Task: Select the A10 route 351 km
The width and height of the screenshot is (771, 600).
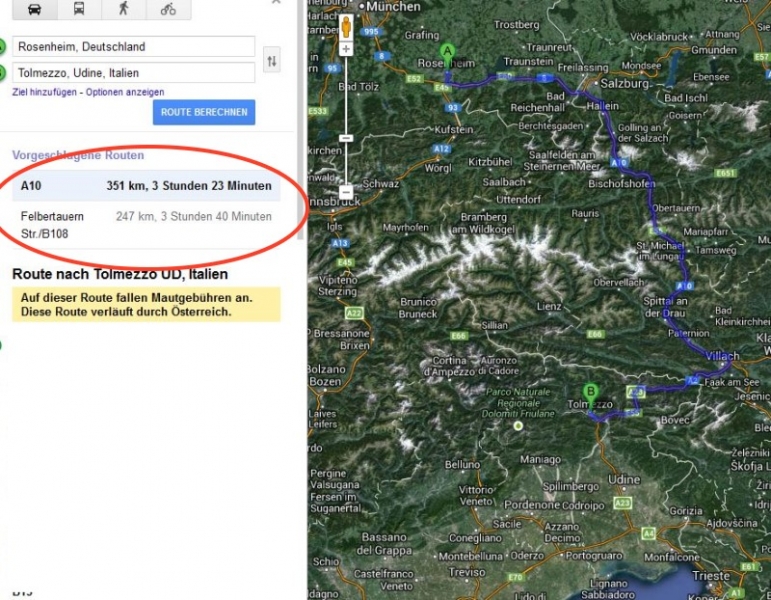Action: 147,186
